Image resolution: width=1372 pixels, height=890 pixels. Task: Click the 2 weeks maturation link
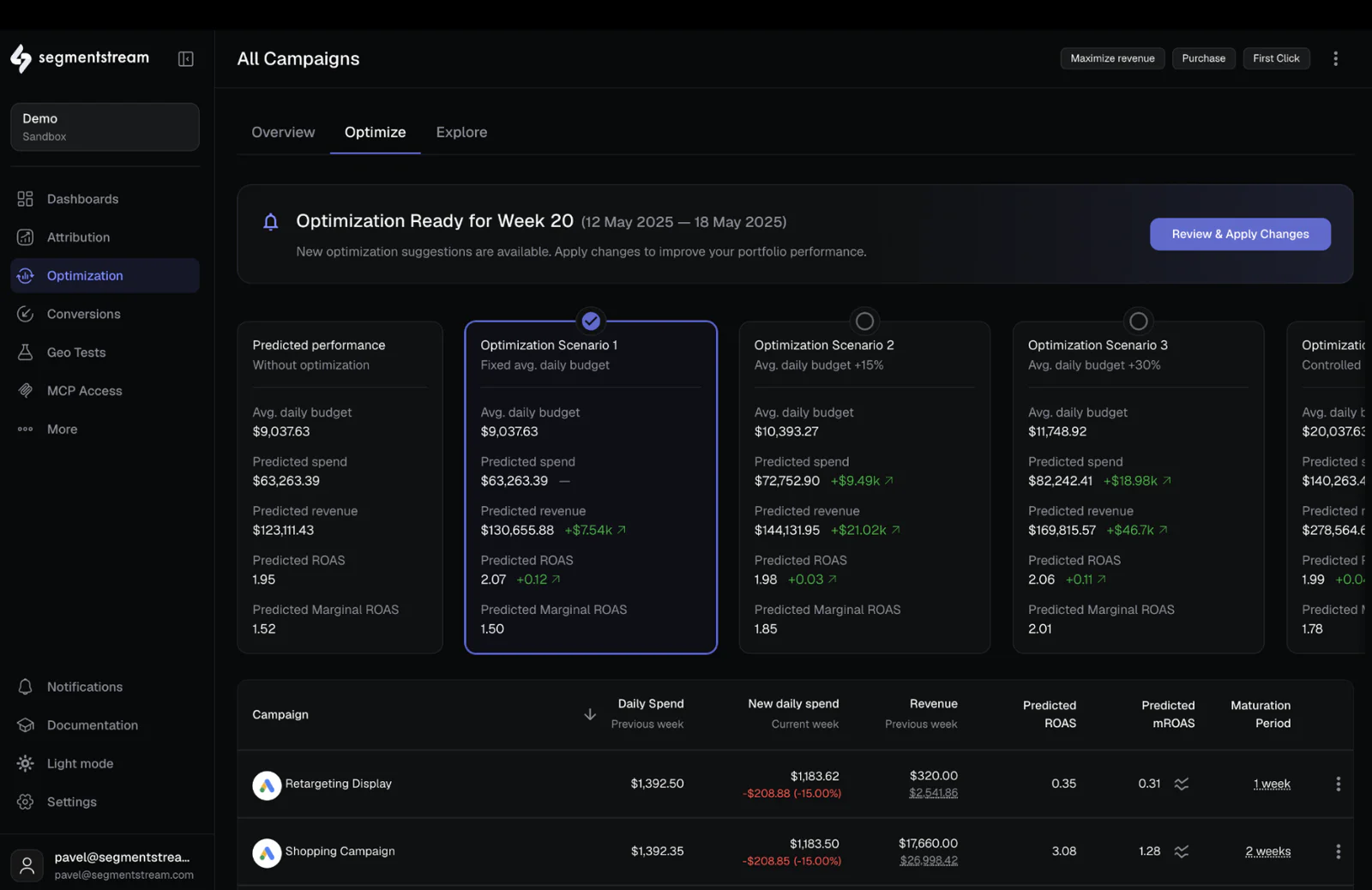[1267, 851]
